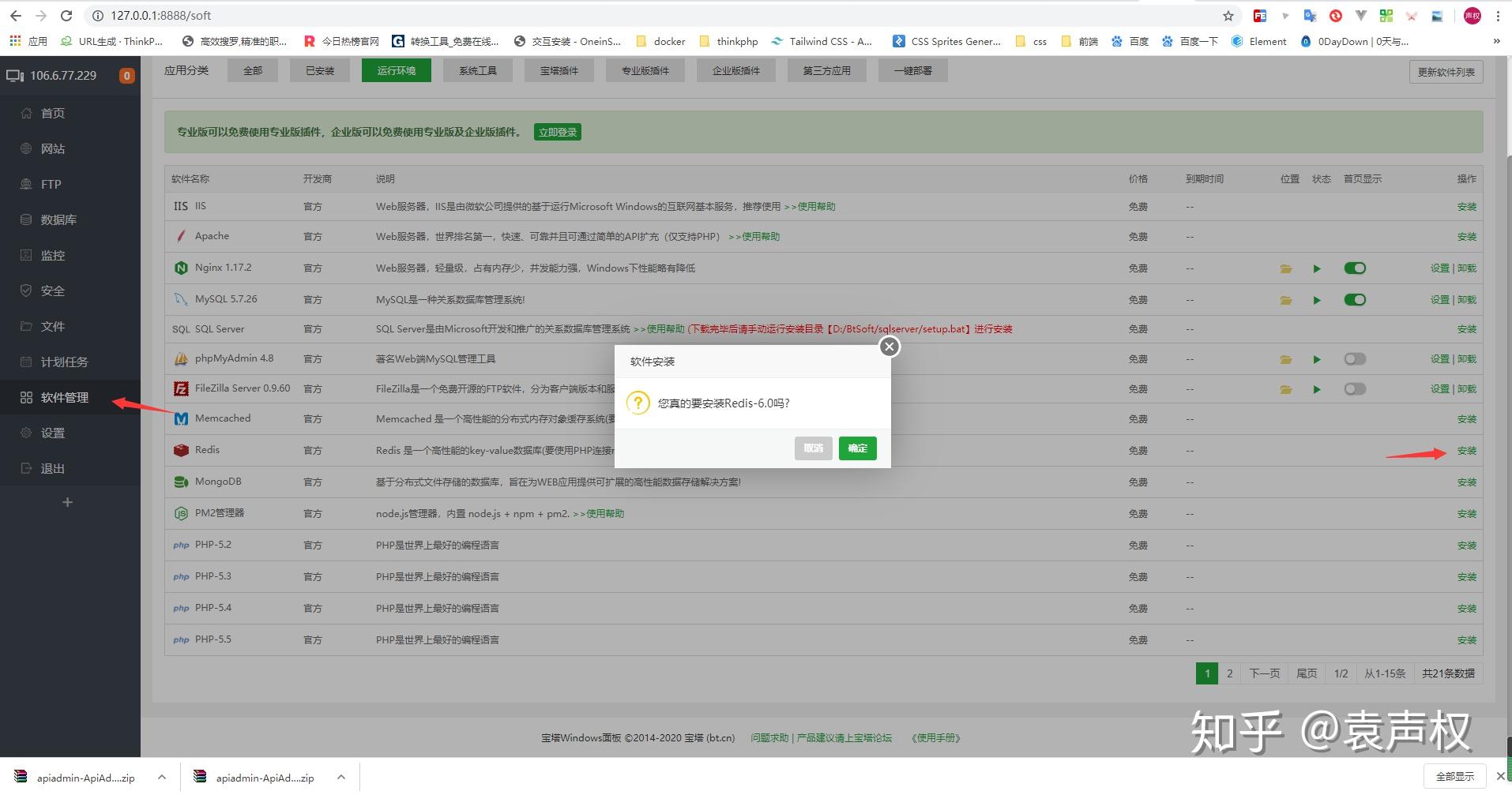Click the Nginx logo icon
The width and height of the screenshot is (1512, 795).
pyautogui.click(x=181, y=268)
